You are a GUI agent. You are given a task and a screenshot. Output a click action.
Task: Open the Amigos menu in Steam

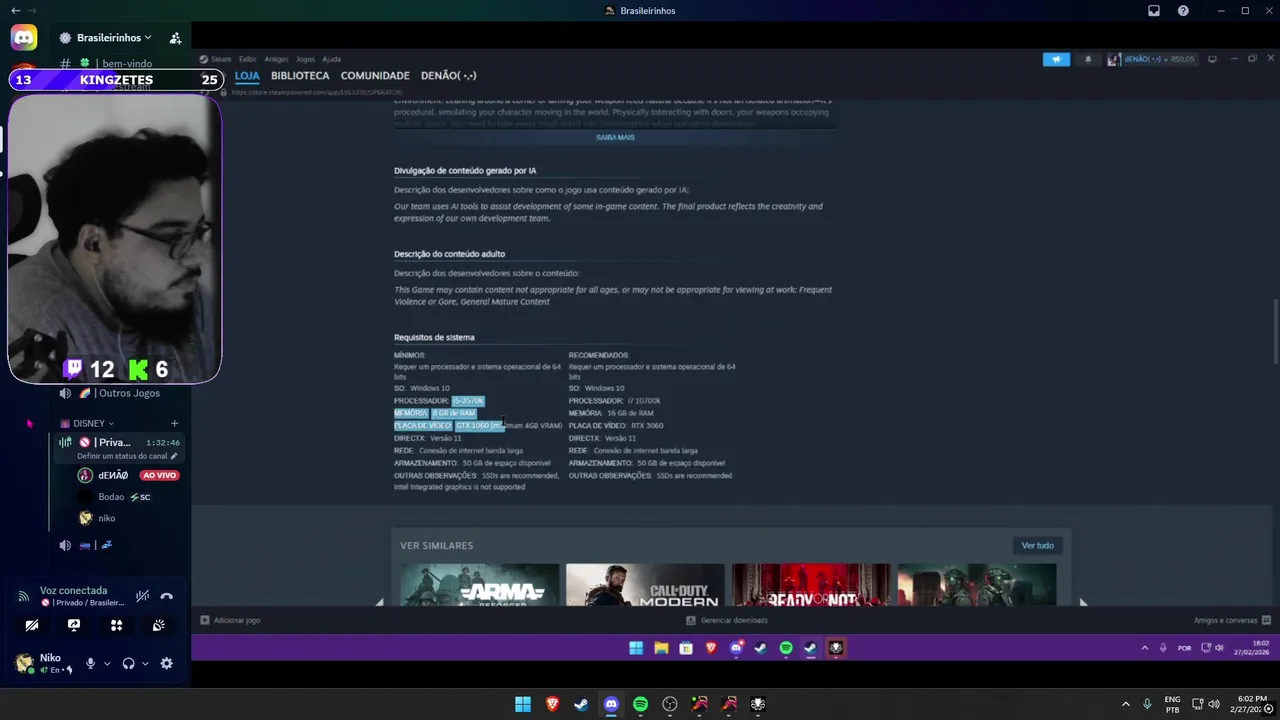[276, 59]
